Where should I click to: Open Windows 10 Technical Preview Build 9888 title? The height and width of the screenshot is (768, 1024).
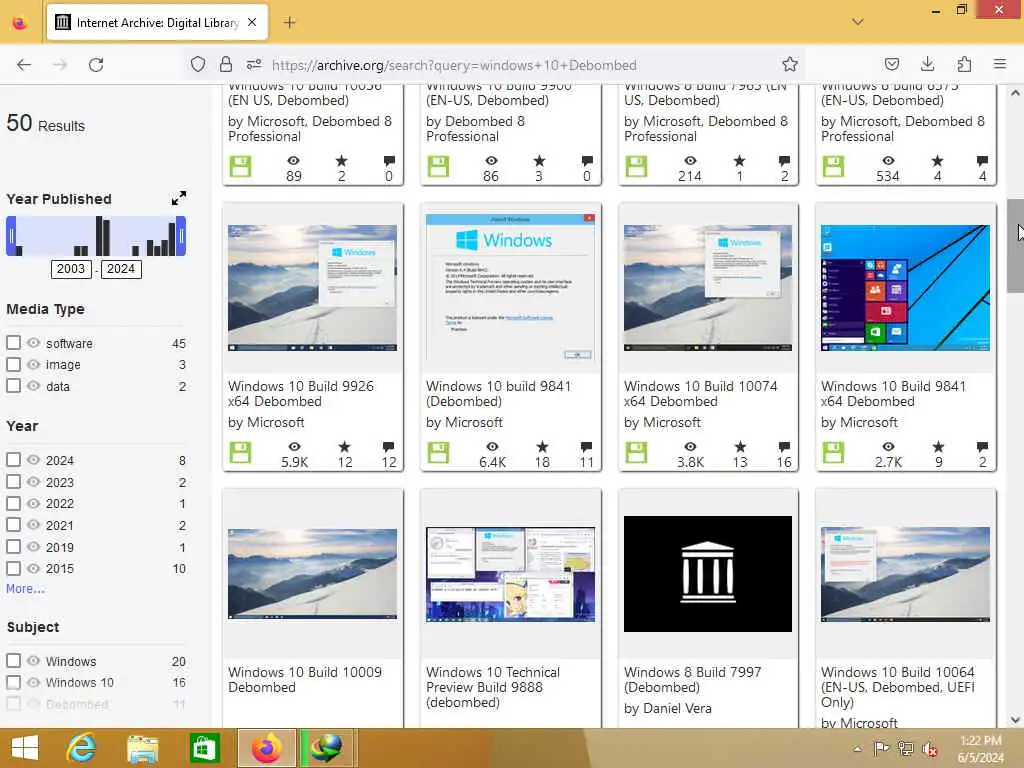492,687
